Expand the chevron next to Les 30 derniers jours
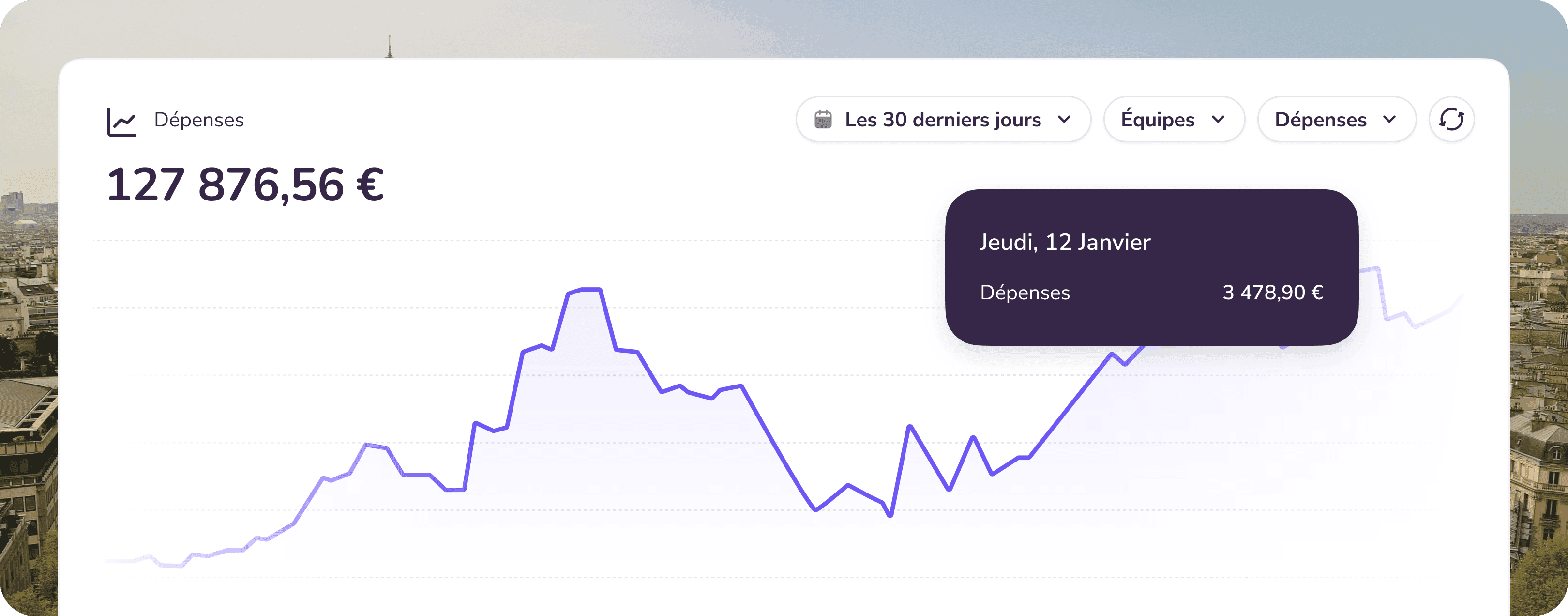This screenshot has width=1568, height=616. click(x=1064, y=120)
